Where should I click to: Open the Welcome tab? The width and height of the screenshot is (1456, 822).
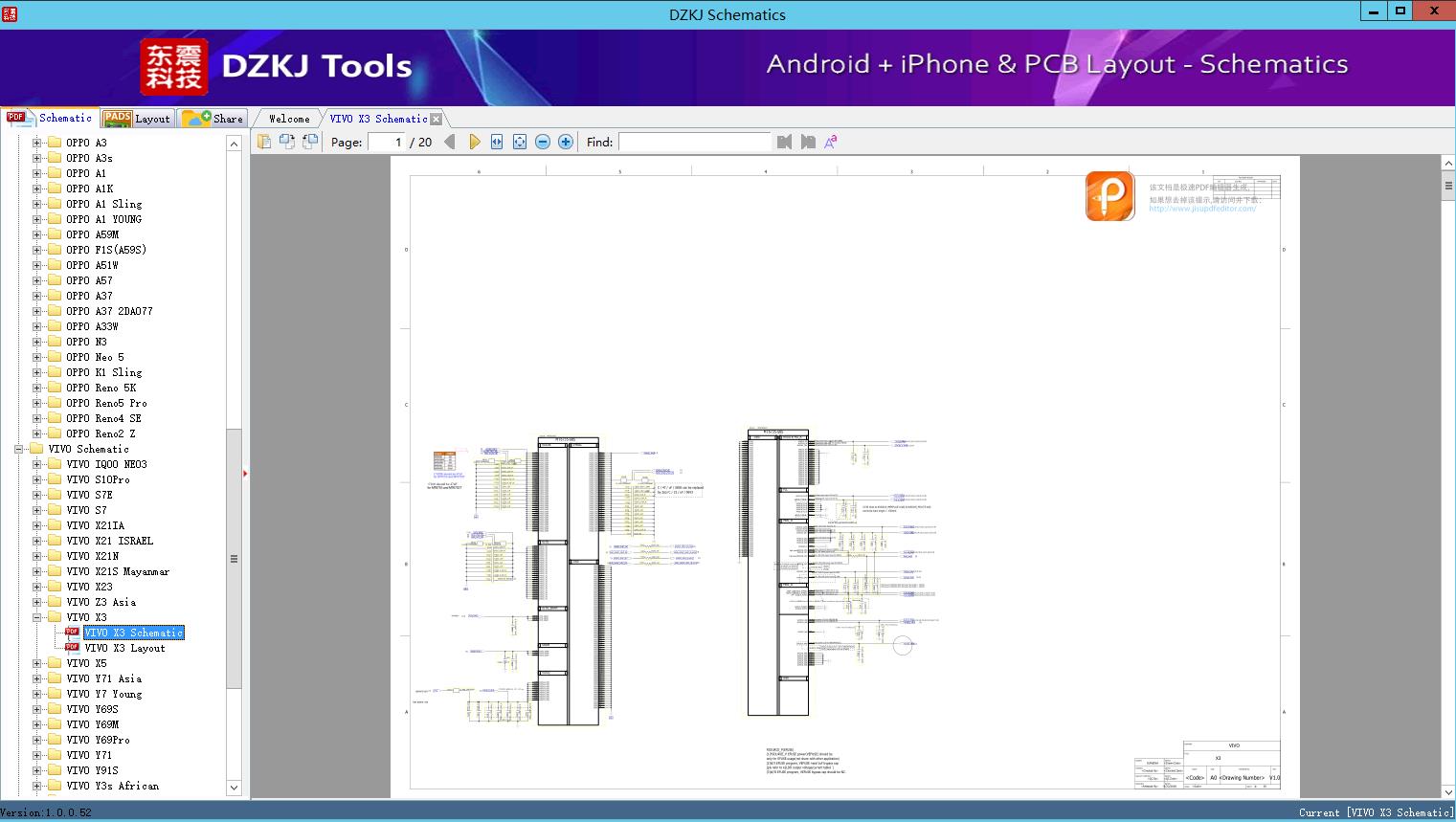click(x=288, y=119)
